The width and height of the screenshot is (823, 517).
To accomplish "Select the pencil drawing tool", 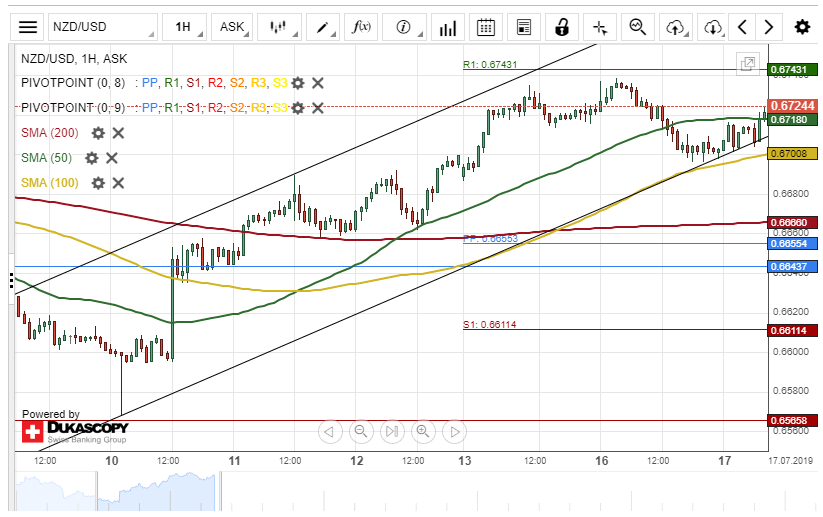I will pyautogui.click(x=324, y=27).
